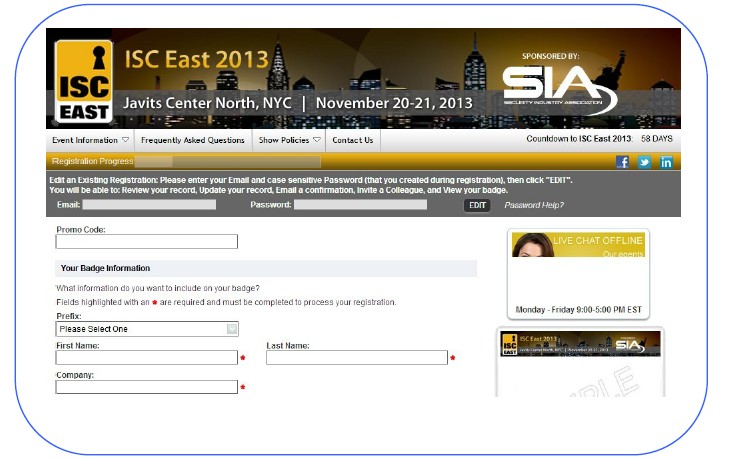
Task: Click the LinkedIn icon
Action: pos(666,162)
